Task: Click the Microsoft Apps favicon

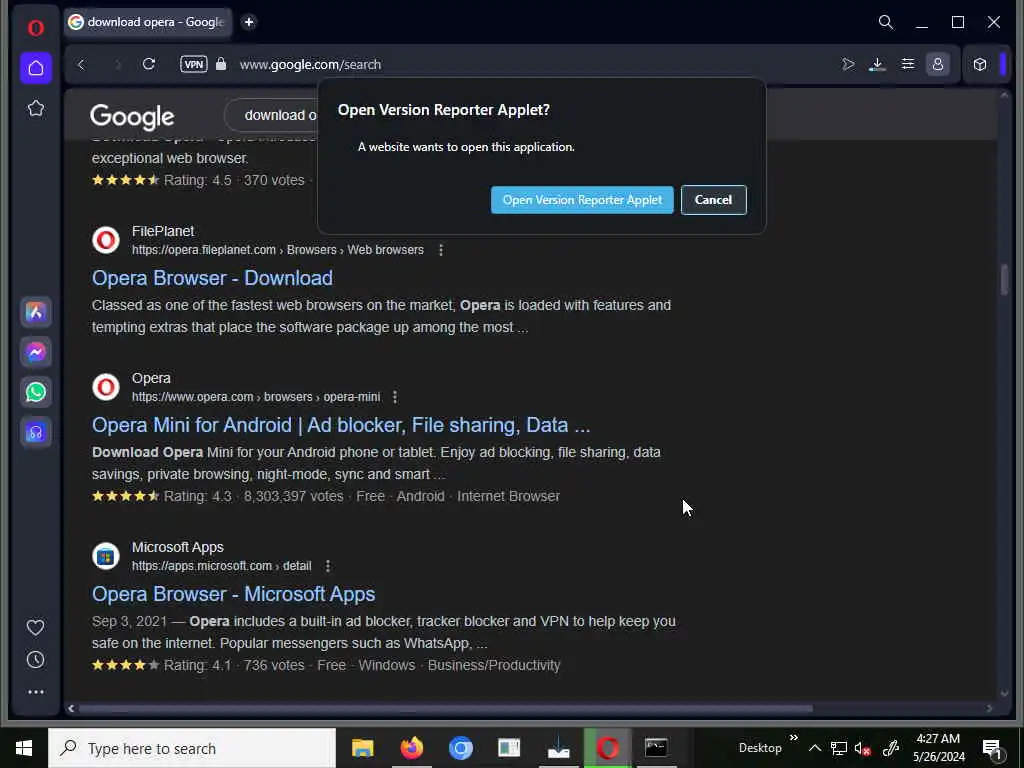Action: (x=106, y=556)
